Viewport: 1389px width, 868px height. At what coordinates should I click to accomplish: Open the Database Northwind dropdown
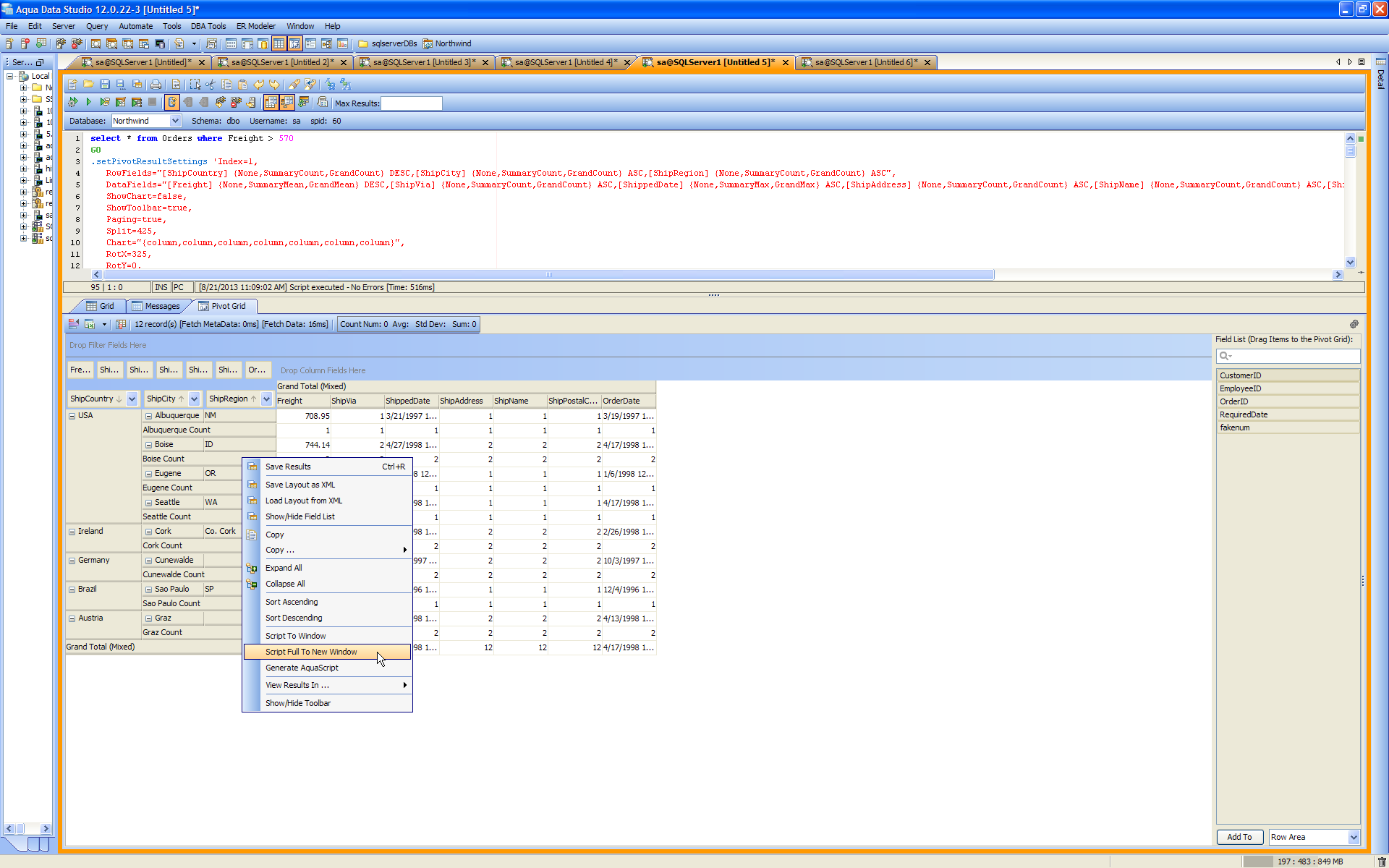point(175,121)
